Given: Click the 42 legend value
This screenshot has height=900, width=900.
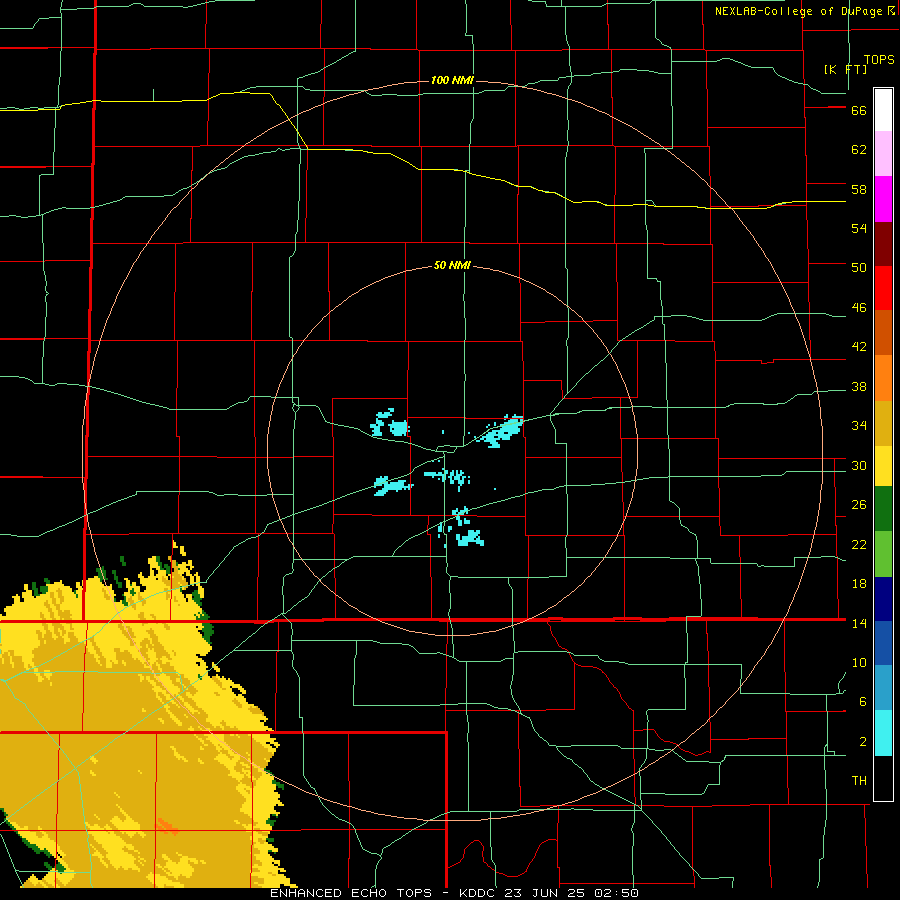Looking at the screenshot, I should [859, 347].
